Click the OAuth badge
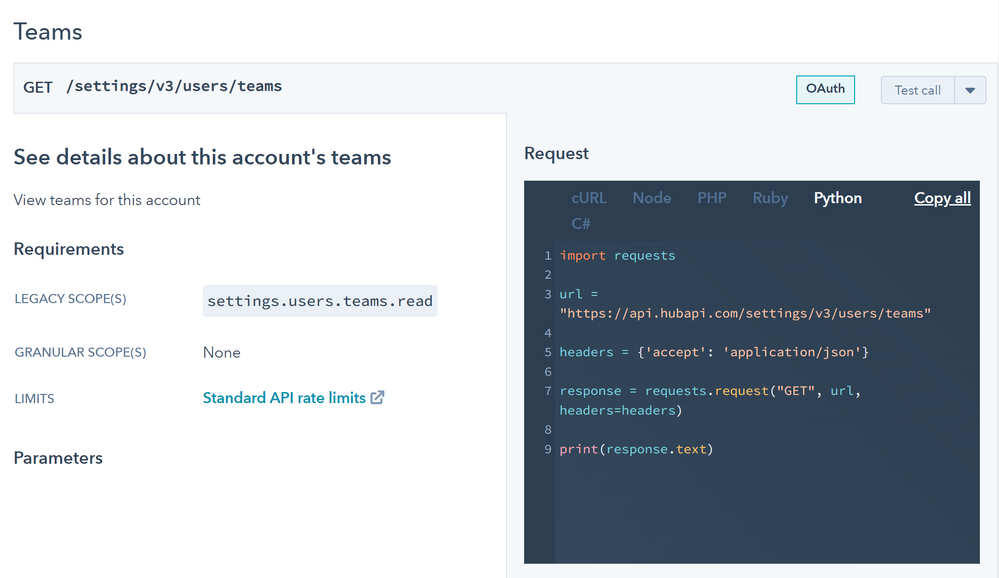999x578 pixels. pos(825,89)
